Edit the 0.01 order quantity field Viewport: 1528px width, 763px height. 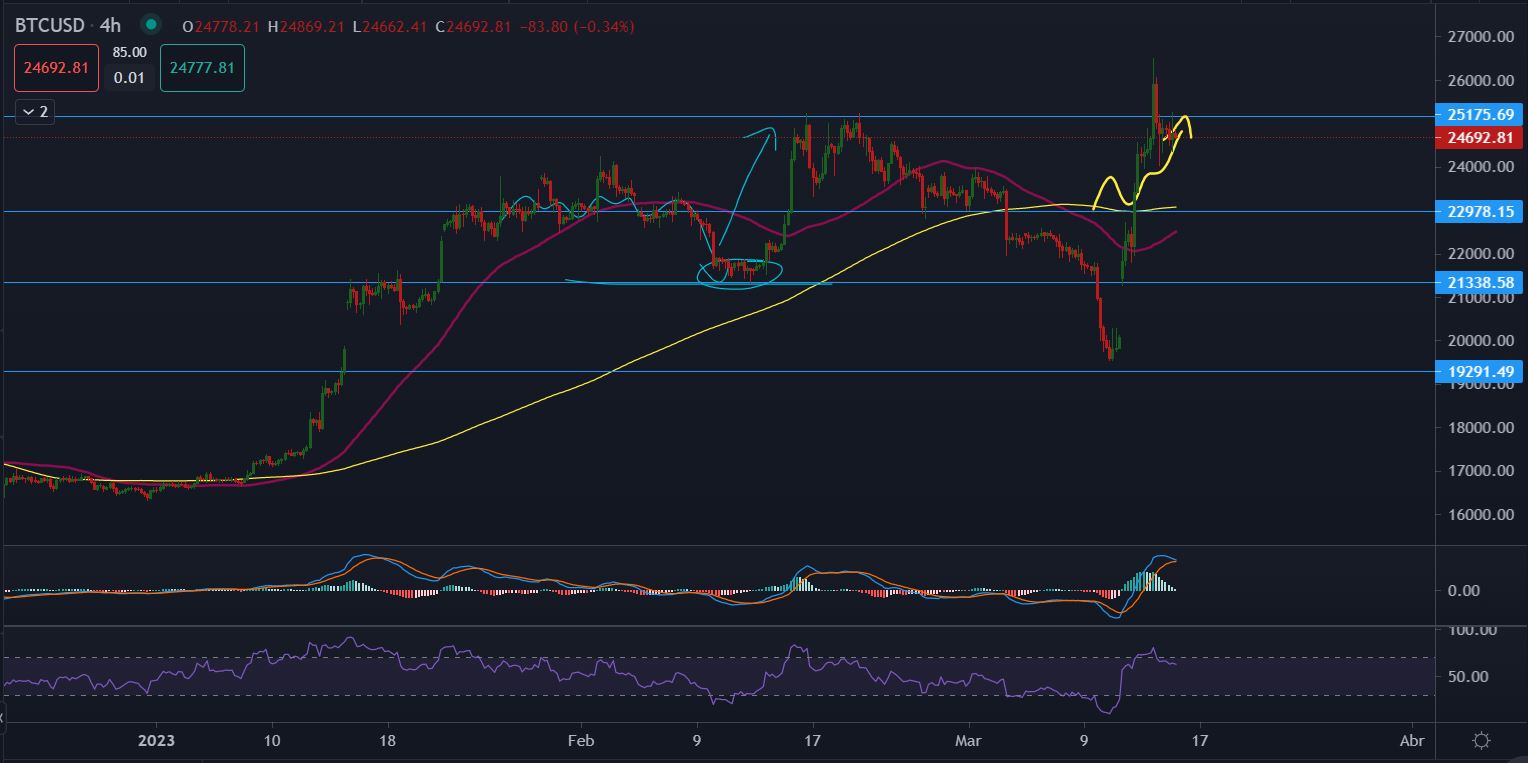129,78
